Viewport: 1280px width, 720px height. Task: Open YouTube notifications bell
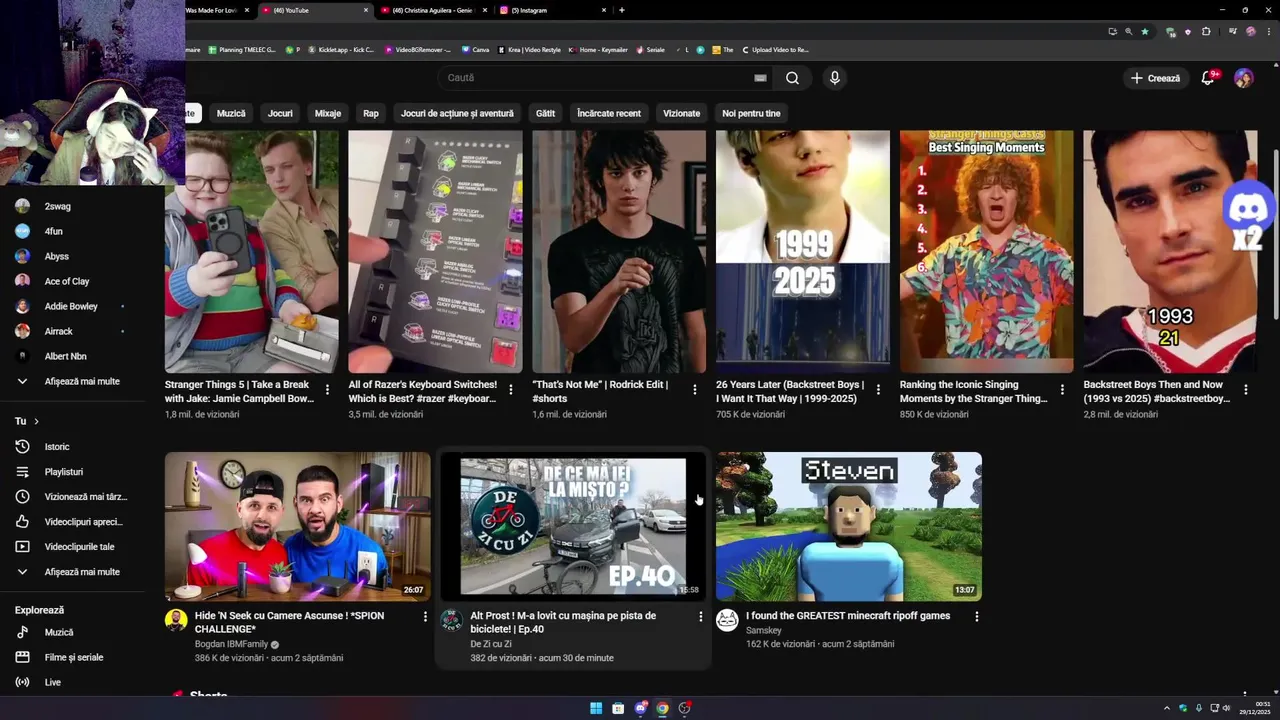(x=1207, y=78)
